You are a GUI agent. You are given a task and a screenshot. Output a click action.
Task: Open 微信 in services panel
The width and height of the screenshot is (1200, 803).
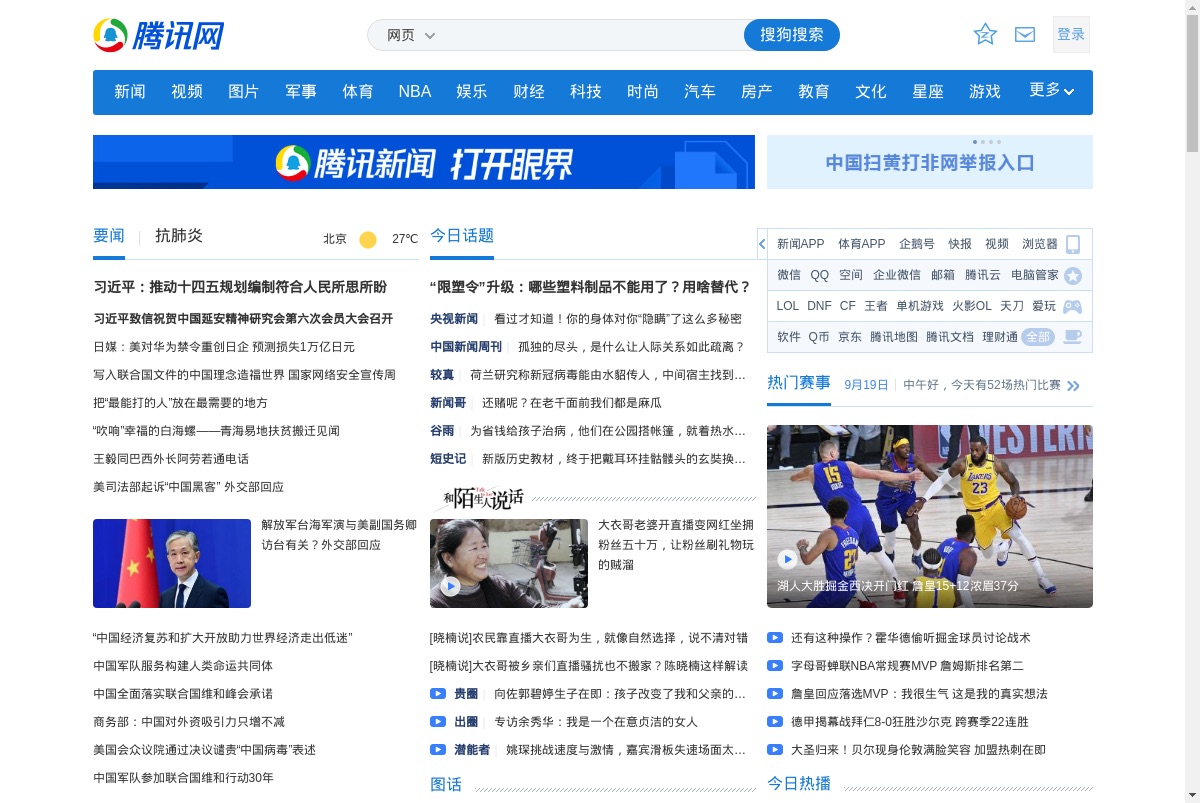point(789,275)
